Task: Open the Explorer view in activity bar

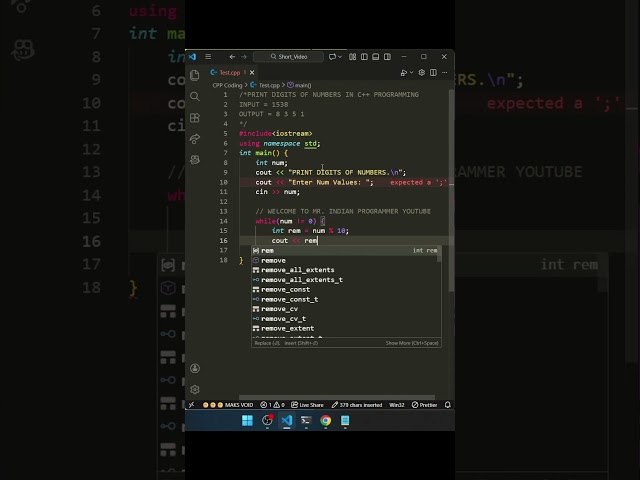Action: tap(195, 75)
